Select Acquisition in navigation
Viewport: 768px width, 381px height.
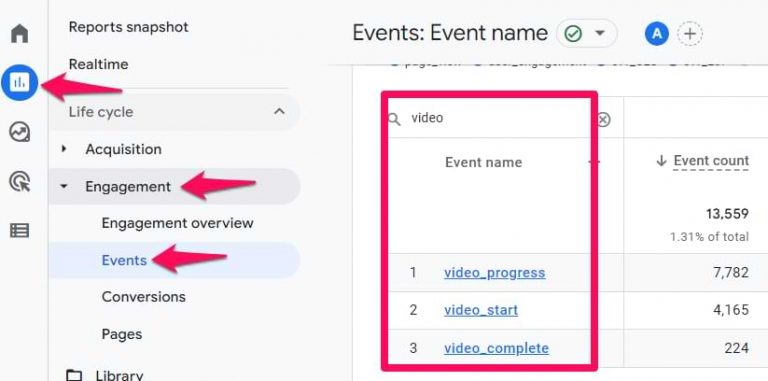point(123,149)
